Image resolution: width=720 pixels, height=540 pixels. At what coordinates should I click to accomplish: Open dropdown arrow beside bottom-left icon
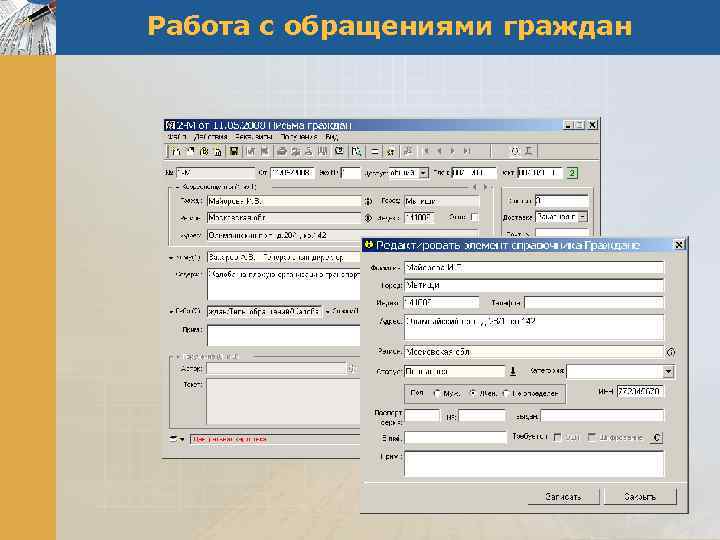[182, 439]
